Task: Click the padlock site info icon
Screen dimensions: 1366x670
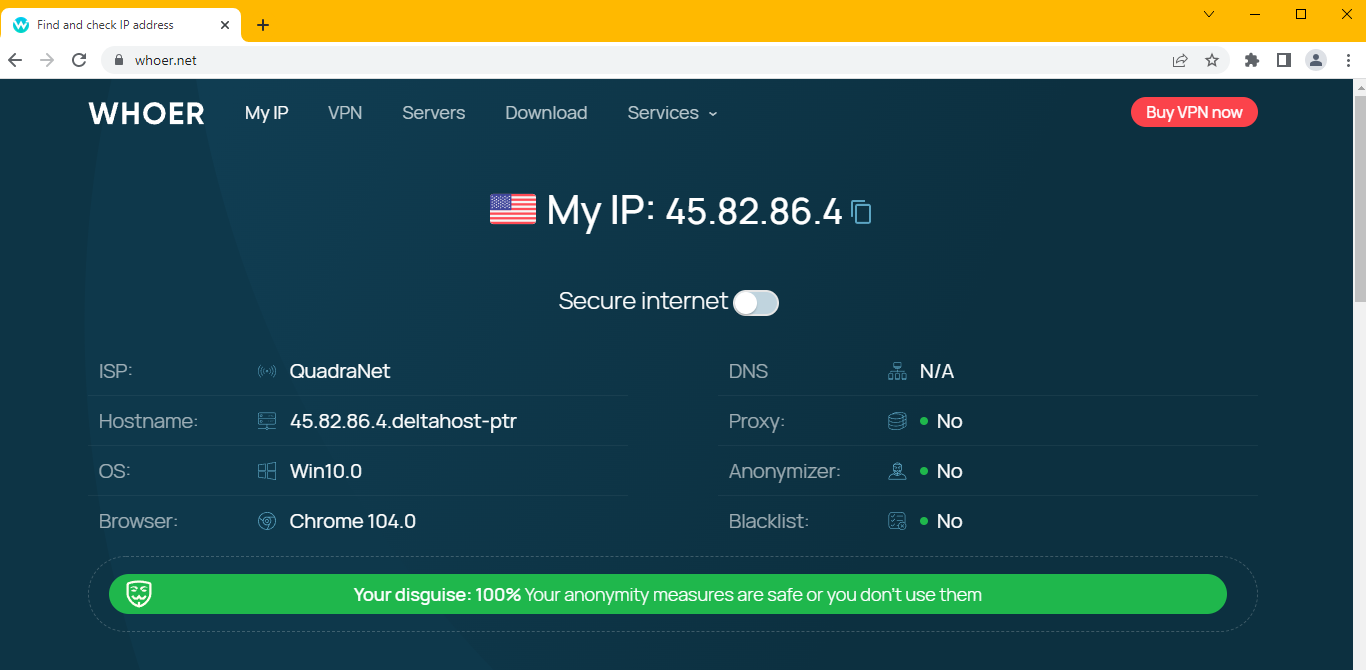Action: point(120,60)
